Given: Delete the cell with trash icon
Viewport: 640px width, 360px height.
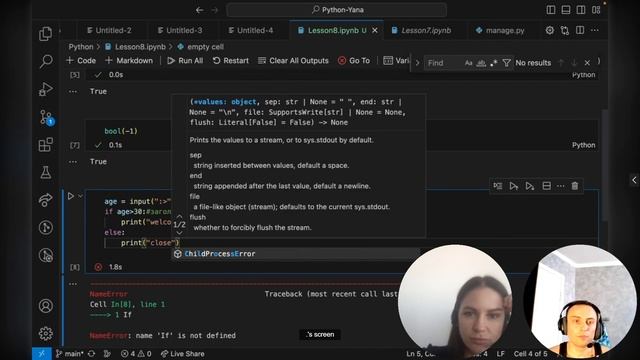Looking at the screenshot, I should [x=575, y=186].
